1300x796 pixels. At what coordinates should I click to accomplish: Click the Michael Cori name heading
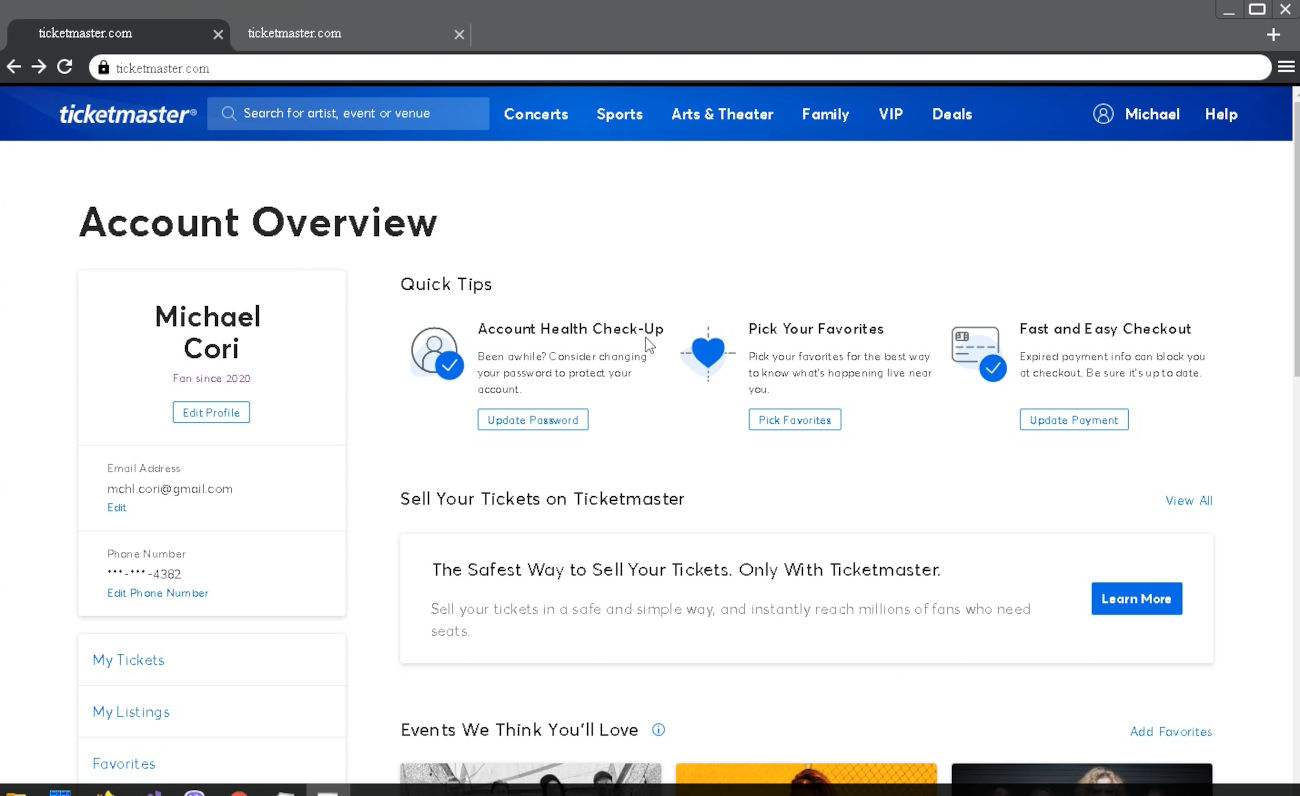point(208,332)
